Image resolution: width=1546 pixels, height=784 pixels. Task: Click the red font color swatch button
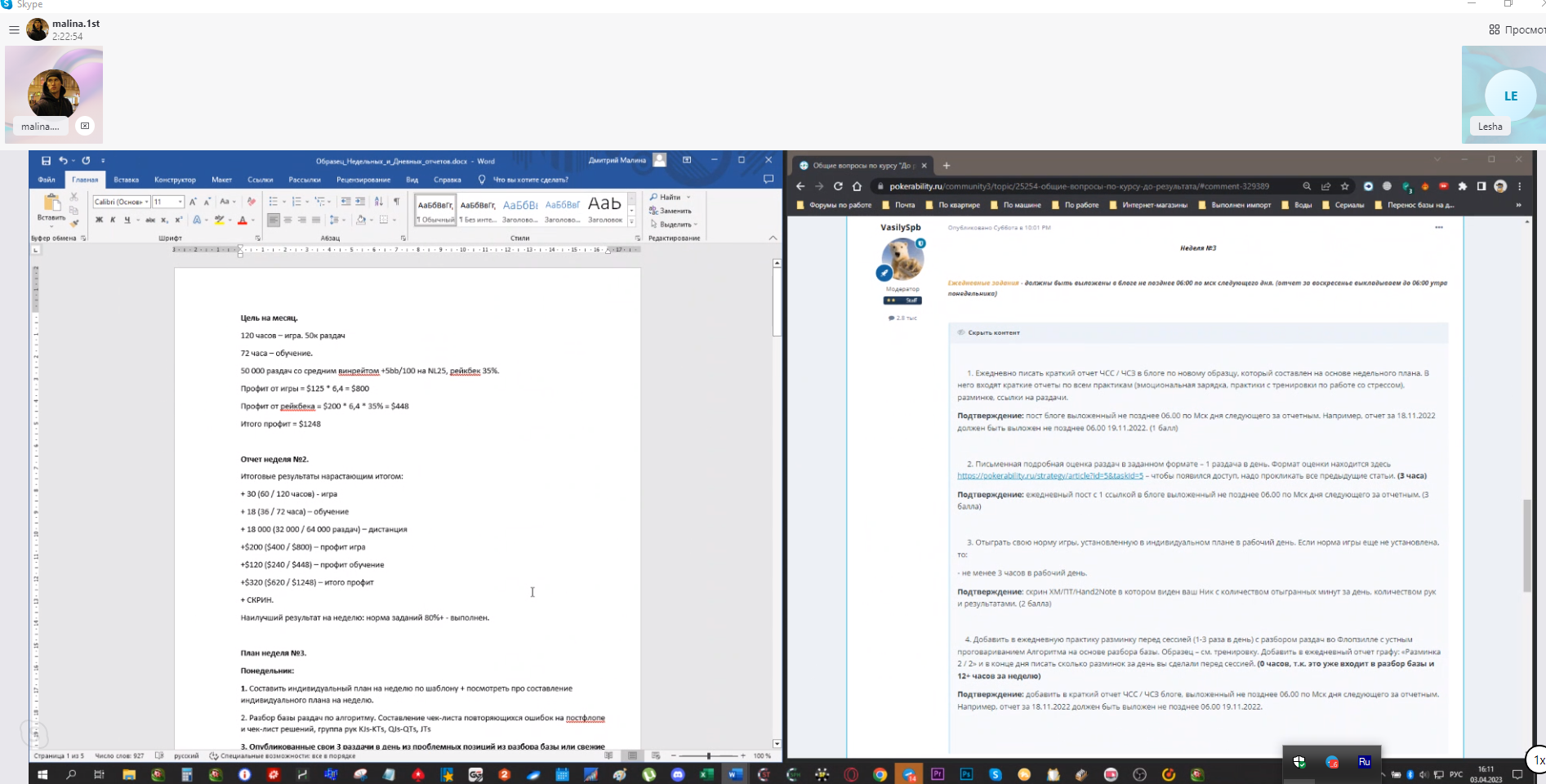click(x=242, y=220)
